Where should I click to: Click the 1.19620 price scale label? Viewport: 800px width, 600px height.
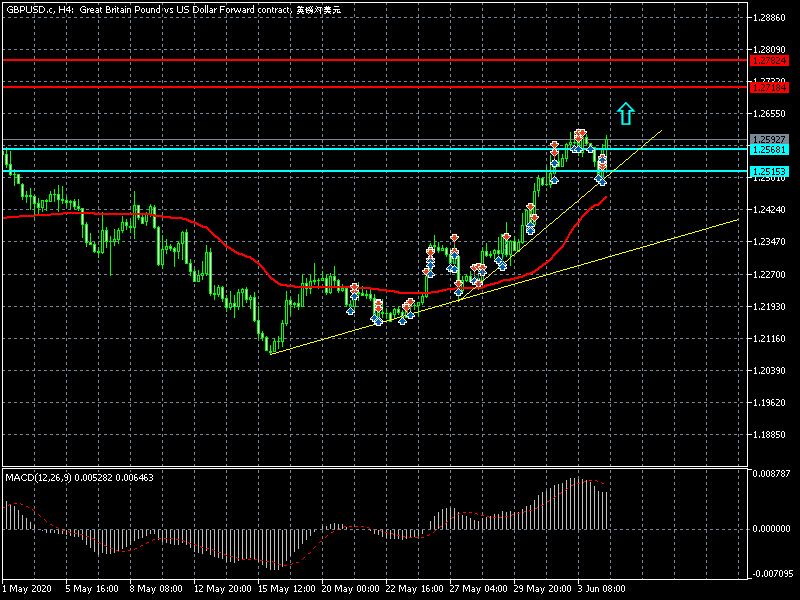769,403
